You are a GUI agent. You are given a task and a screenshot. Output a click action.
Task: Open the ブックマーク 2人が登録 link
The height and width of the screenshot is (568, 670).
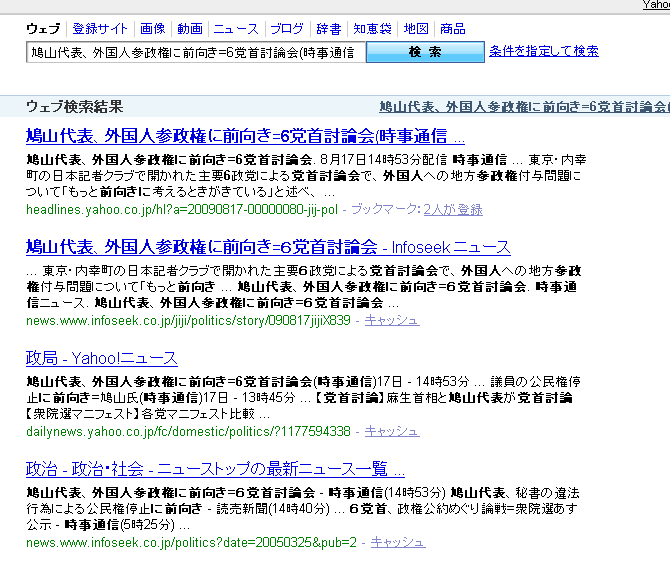[x=453, y=209]
